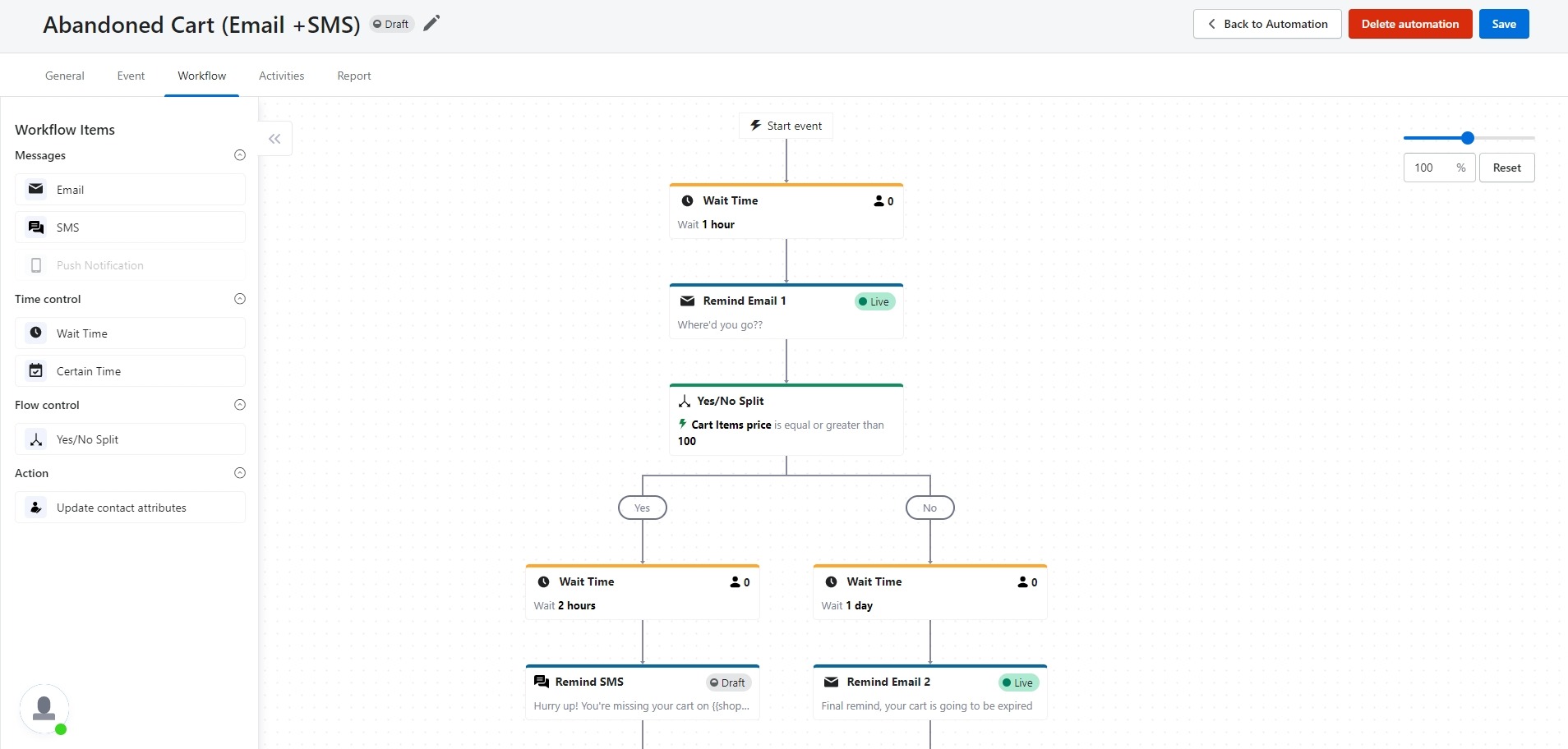
Task: Collapse the Action section
Action: (x=240, y=473)
